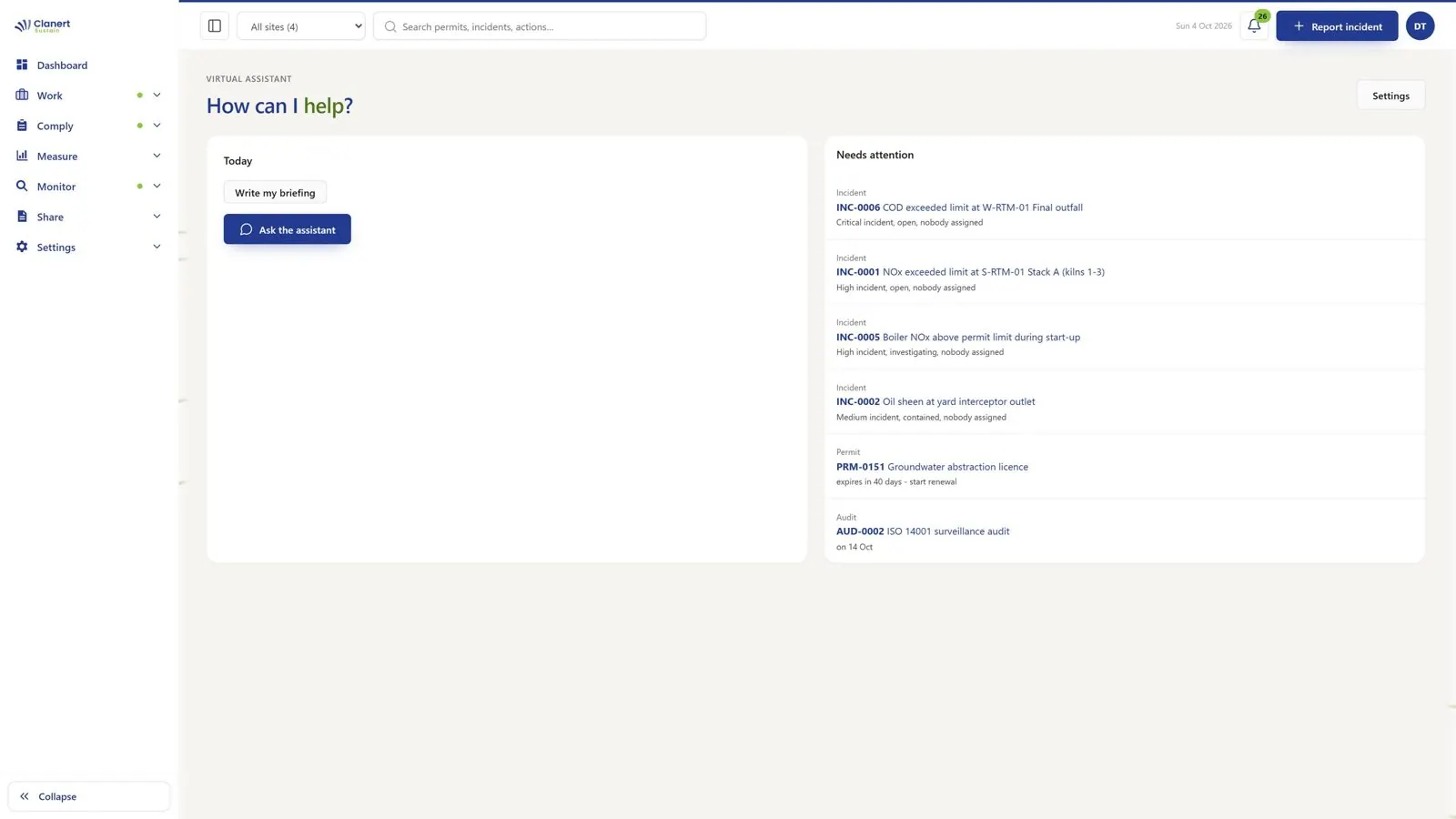Open incident INC-0005 Boiler NOx

(958, 337)
